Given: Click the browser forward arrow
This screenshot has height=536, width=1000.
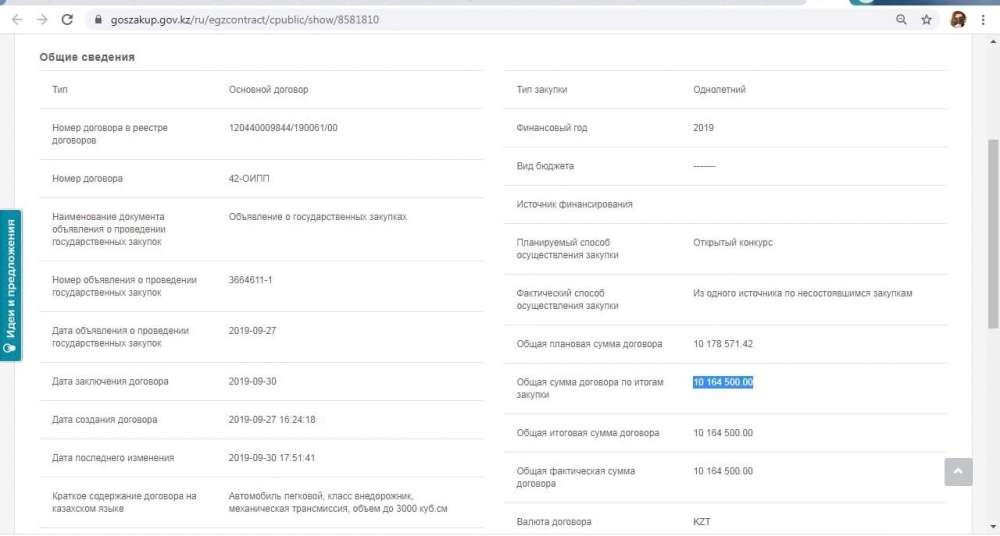Looking at the screenshot, I should click(42, 19).
